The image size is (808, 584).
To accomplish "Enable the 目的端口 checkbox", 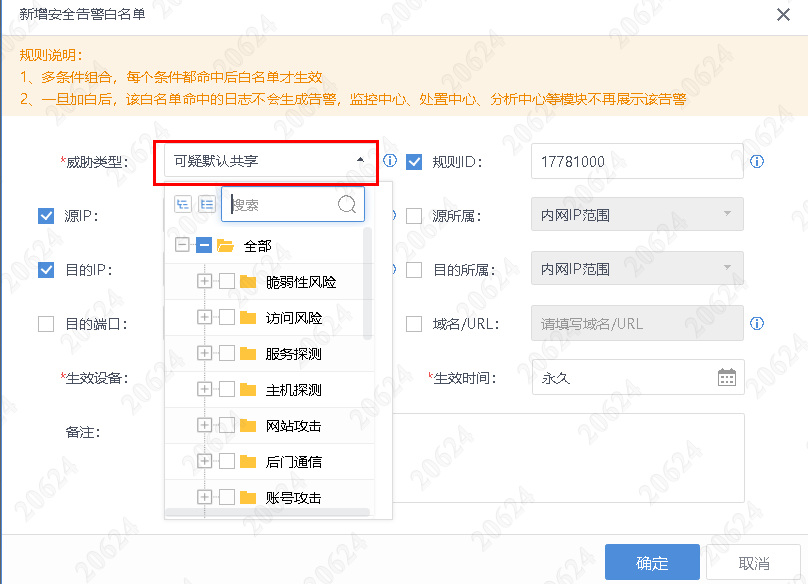I will tap(46, 323).
